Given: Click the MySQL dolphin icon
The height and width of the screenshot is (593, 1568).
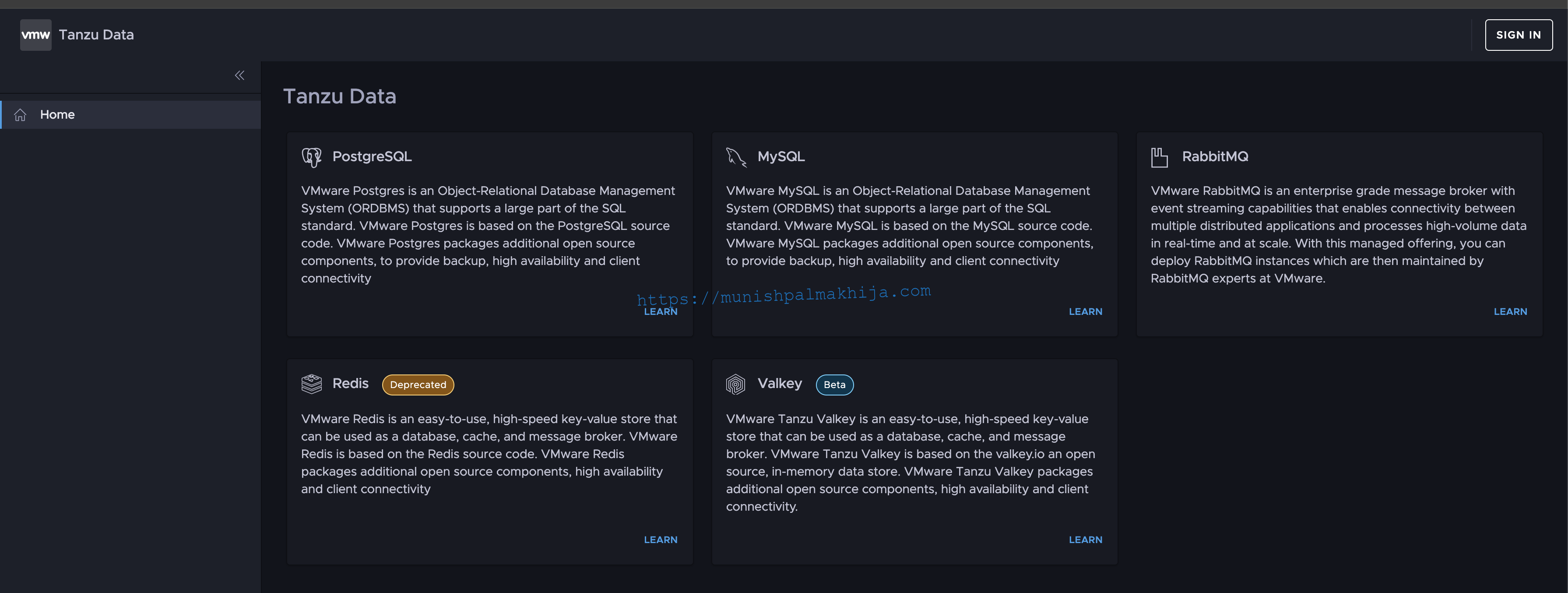Looking at the screenshot, I should [736, 157].
